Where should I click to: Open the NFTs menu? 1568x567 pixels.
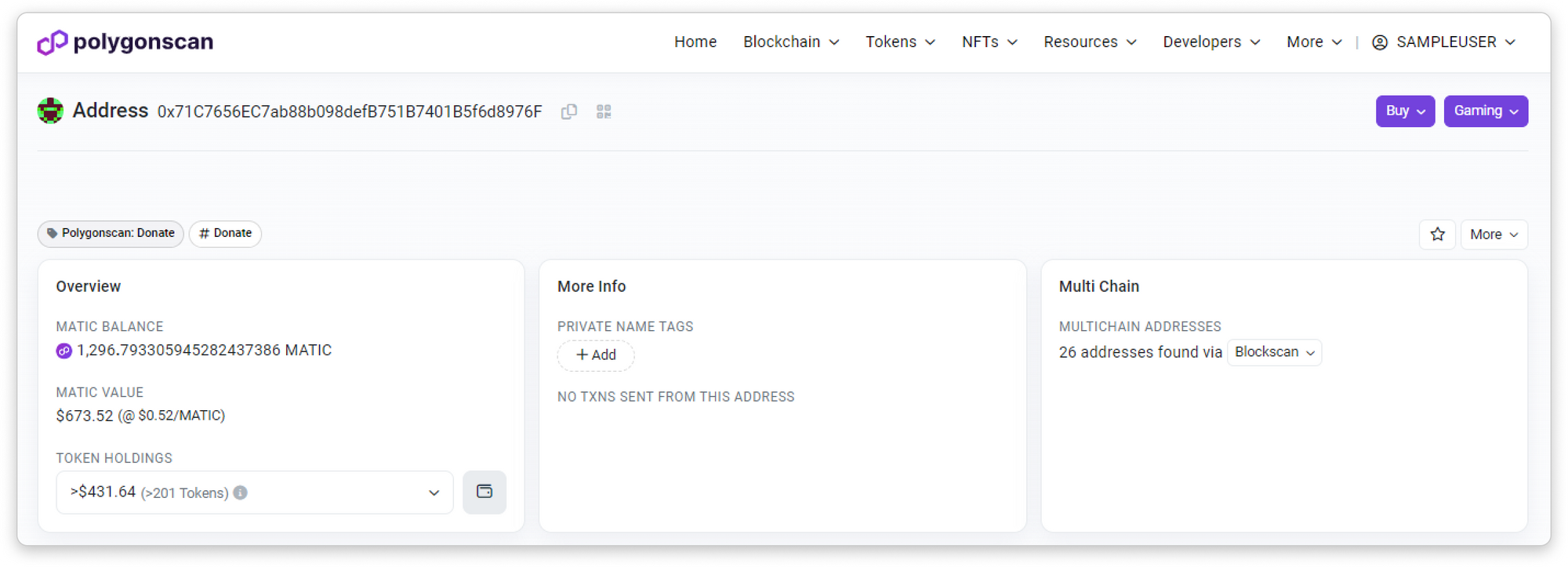click(x=989, y=42)
